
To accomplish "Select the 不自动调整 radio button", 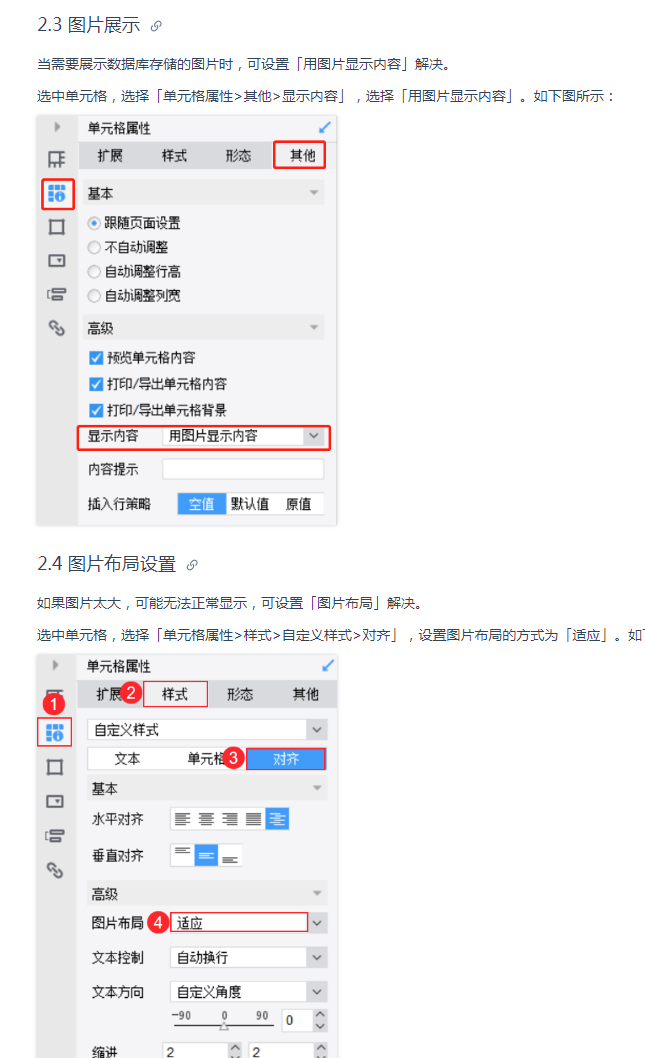I will (x=94, y=248).
